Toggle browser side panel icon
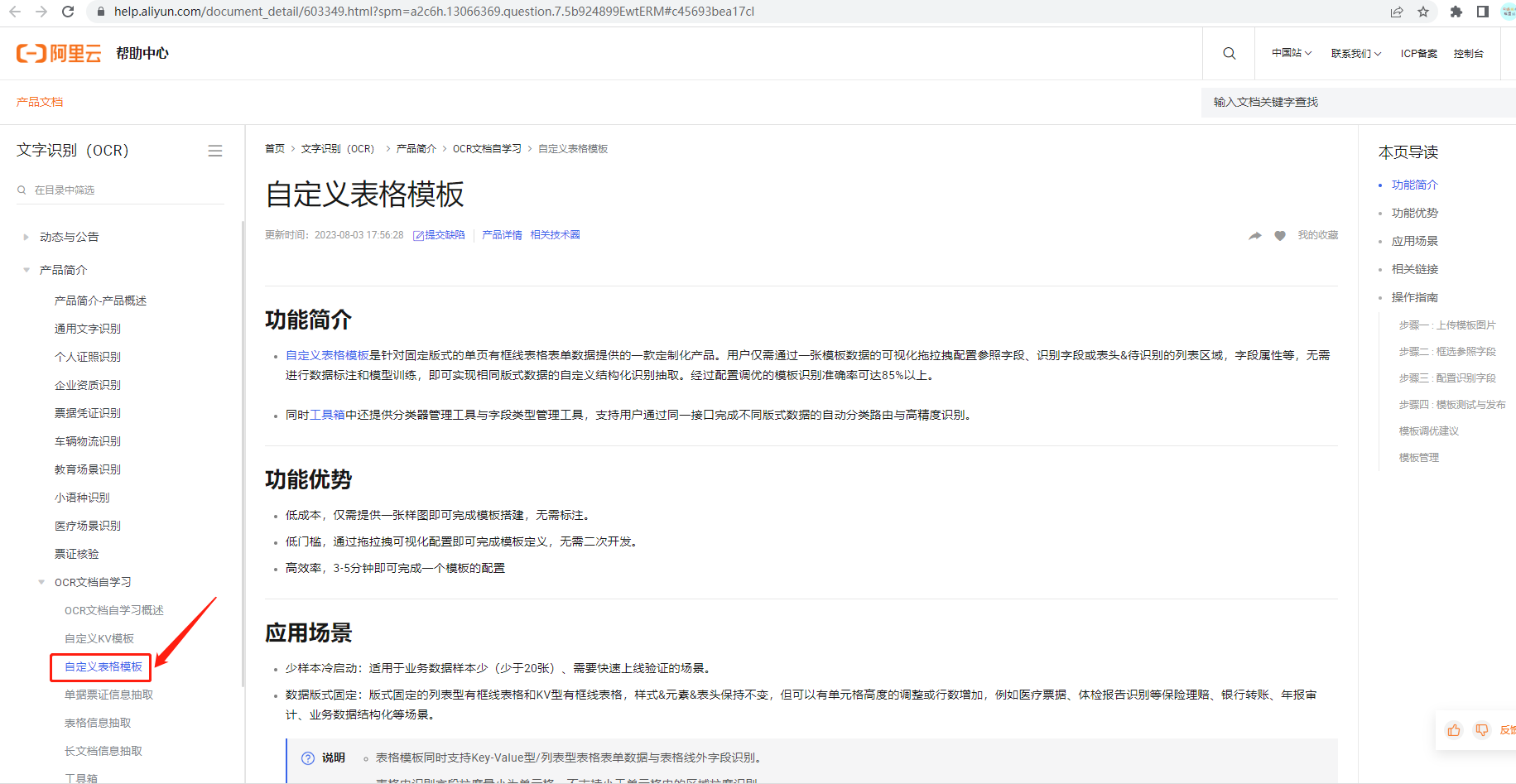The width and height of the screenshot is (1516, 784). pos(1483,12)
